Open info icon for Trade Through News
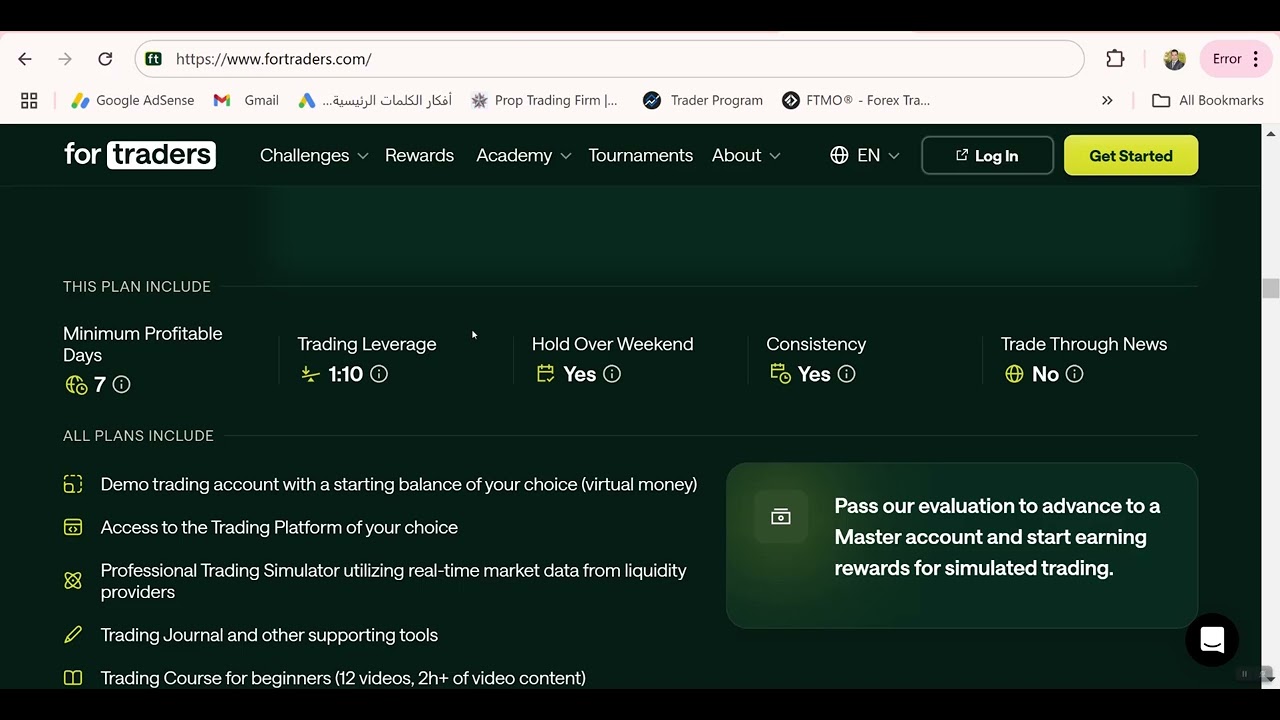Image resolution: width=1280 pixels, height=720 pixels. point(1074,374)
